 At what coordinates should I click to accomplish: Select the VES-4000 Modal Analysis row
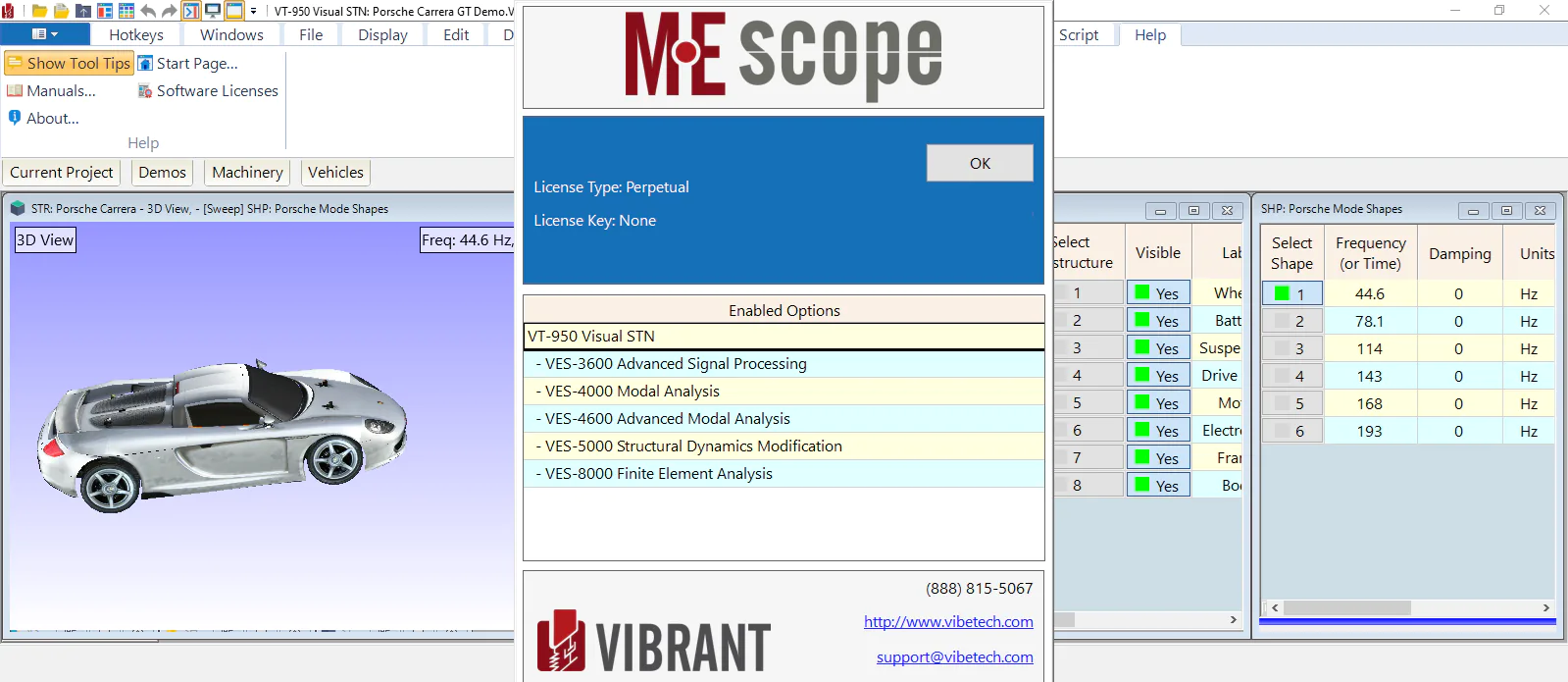pos(784,391)
